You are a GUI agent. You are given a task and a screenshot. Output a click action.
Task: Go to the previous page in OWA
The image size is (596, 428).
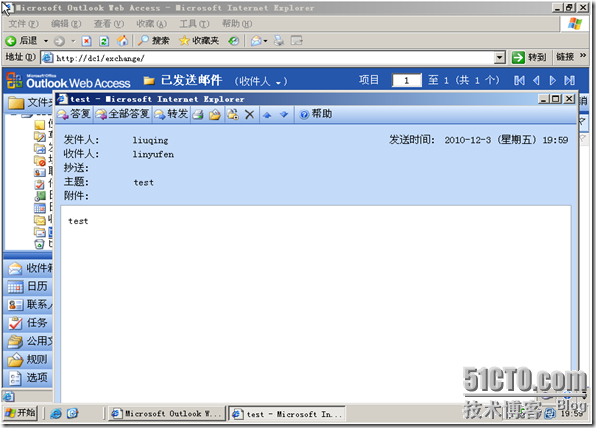(536, 81)
